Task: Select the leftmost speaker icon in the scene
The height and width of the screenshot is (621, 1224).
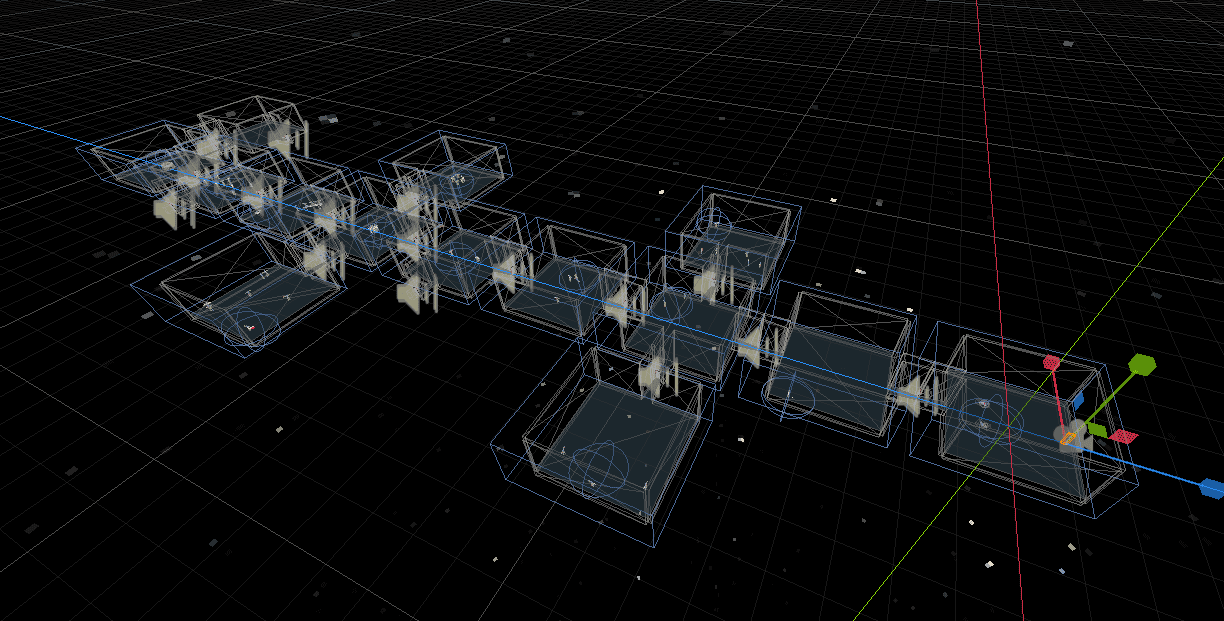Action: [x=165, y=210]
